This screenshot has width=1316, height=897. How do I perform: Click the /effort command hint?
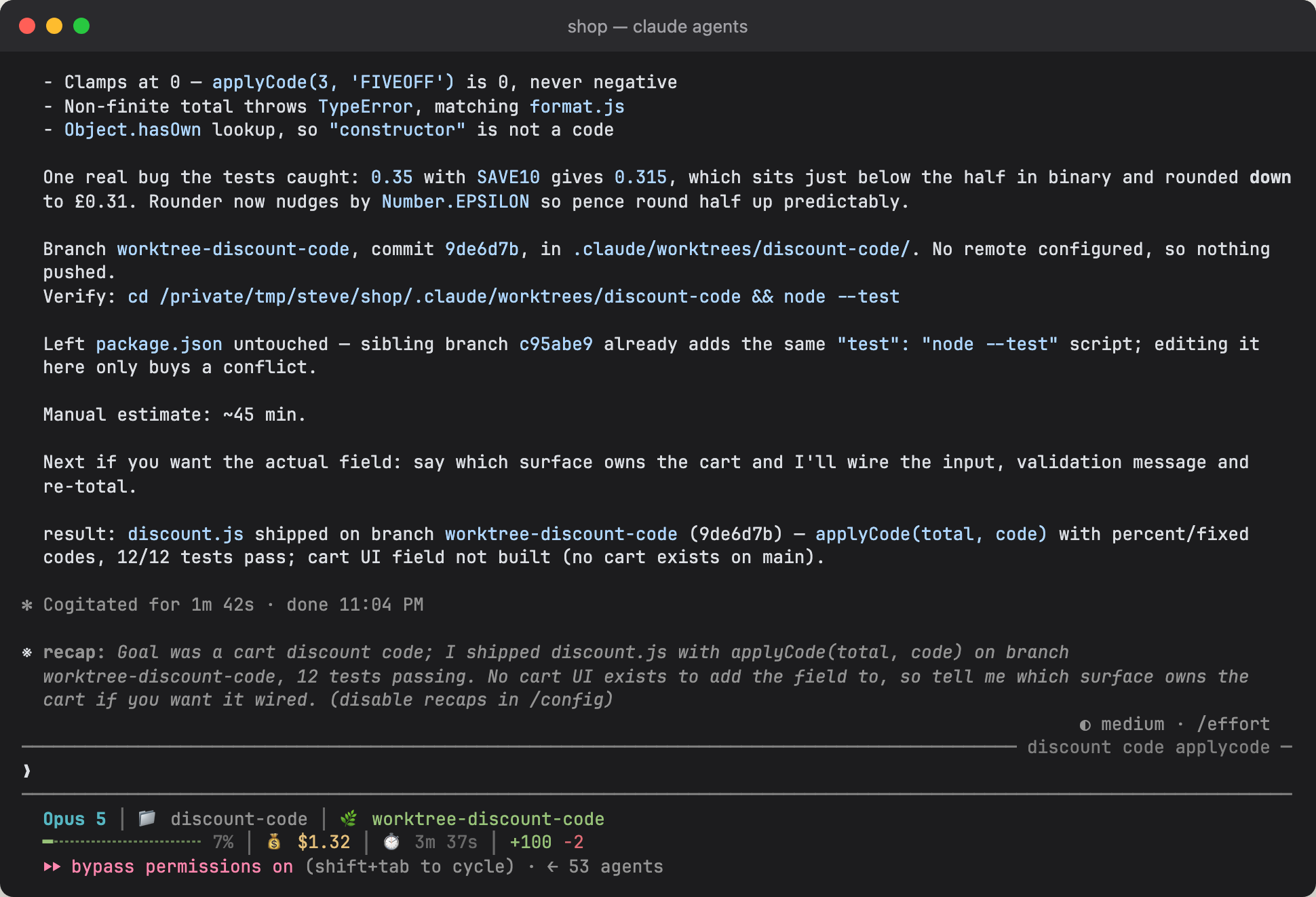tap(1233, 724)
